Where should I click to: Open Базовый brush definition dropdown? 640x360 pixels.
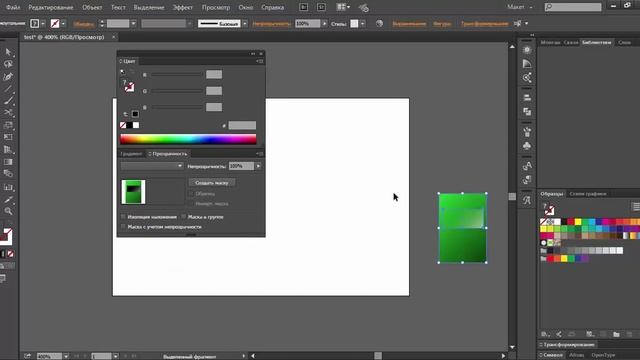[x=244, y=24]
